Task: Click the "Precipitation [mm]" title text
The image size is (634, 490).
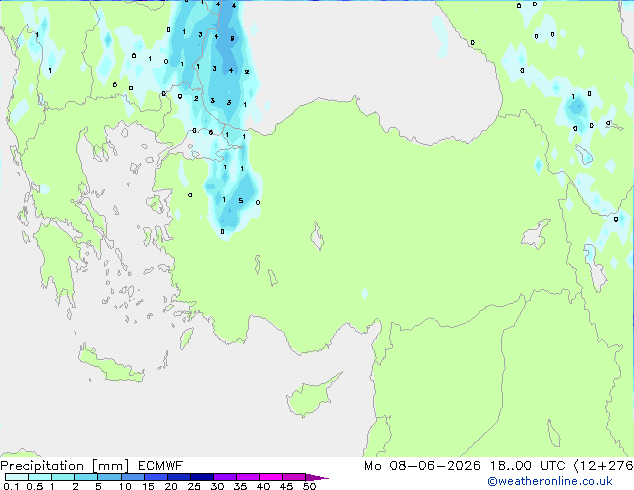Action: (x=64, y=466)
